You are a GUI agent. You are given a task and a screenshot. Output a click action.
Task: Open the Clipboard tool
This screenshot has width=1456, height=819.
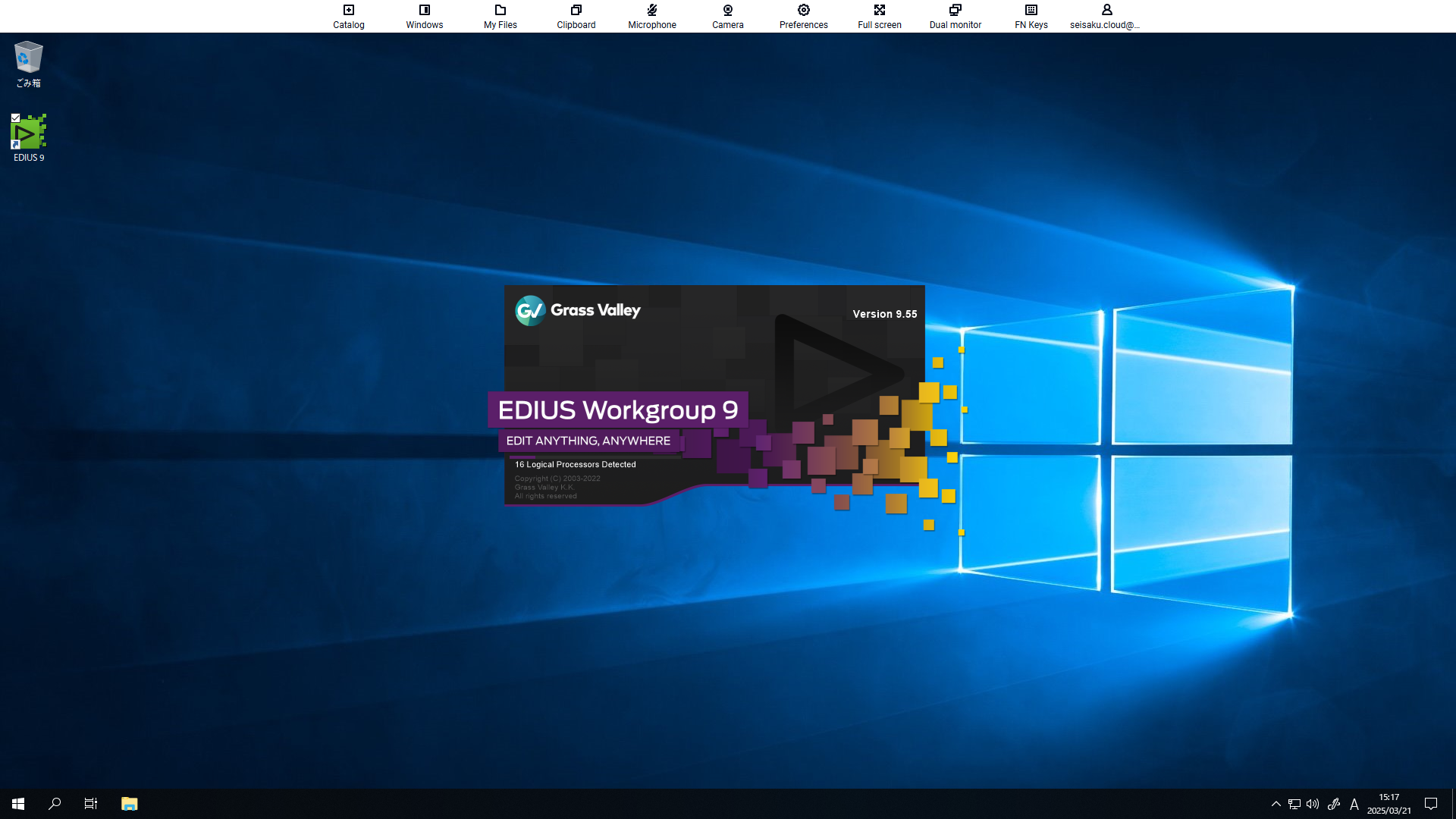(x=576, y=16)
